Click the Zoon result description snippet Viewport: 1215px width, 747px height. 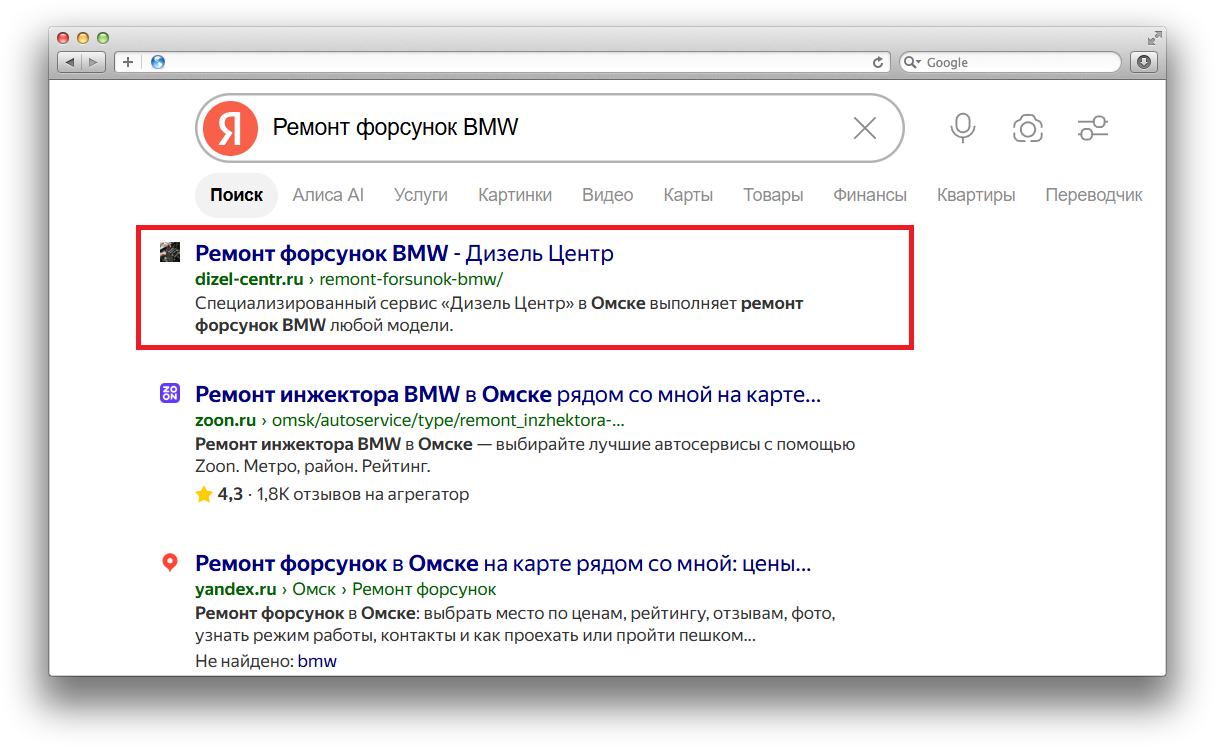525,455
